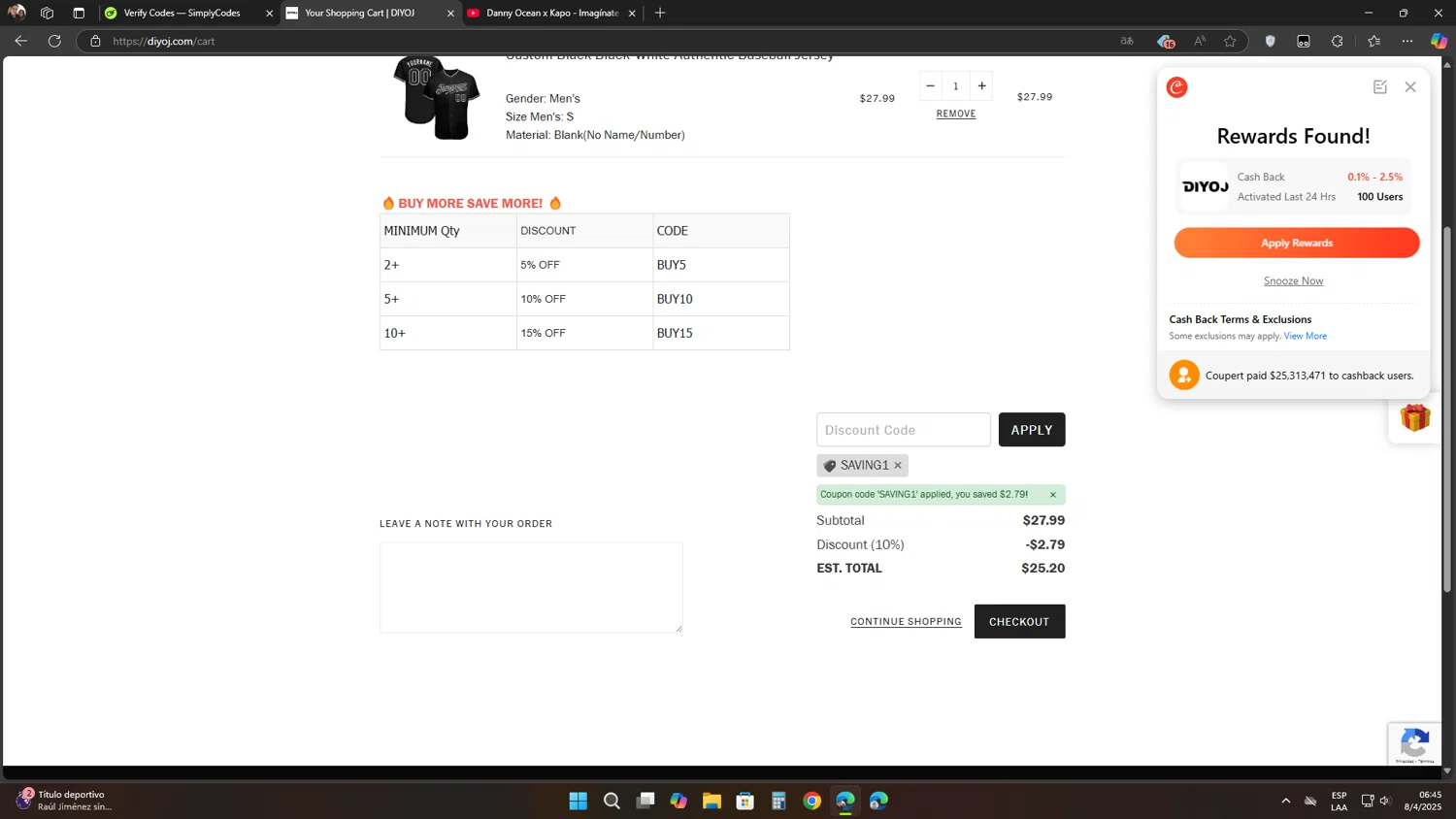Click the black baseball jersey thumbnail

pyautogui.click(x=436, y=97)
